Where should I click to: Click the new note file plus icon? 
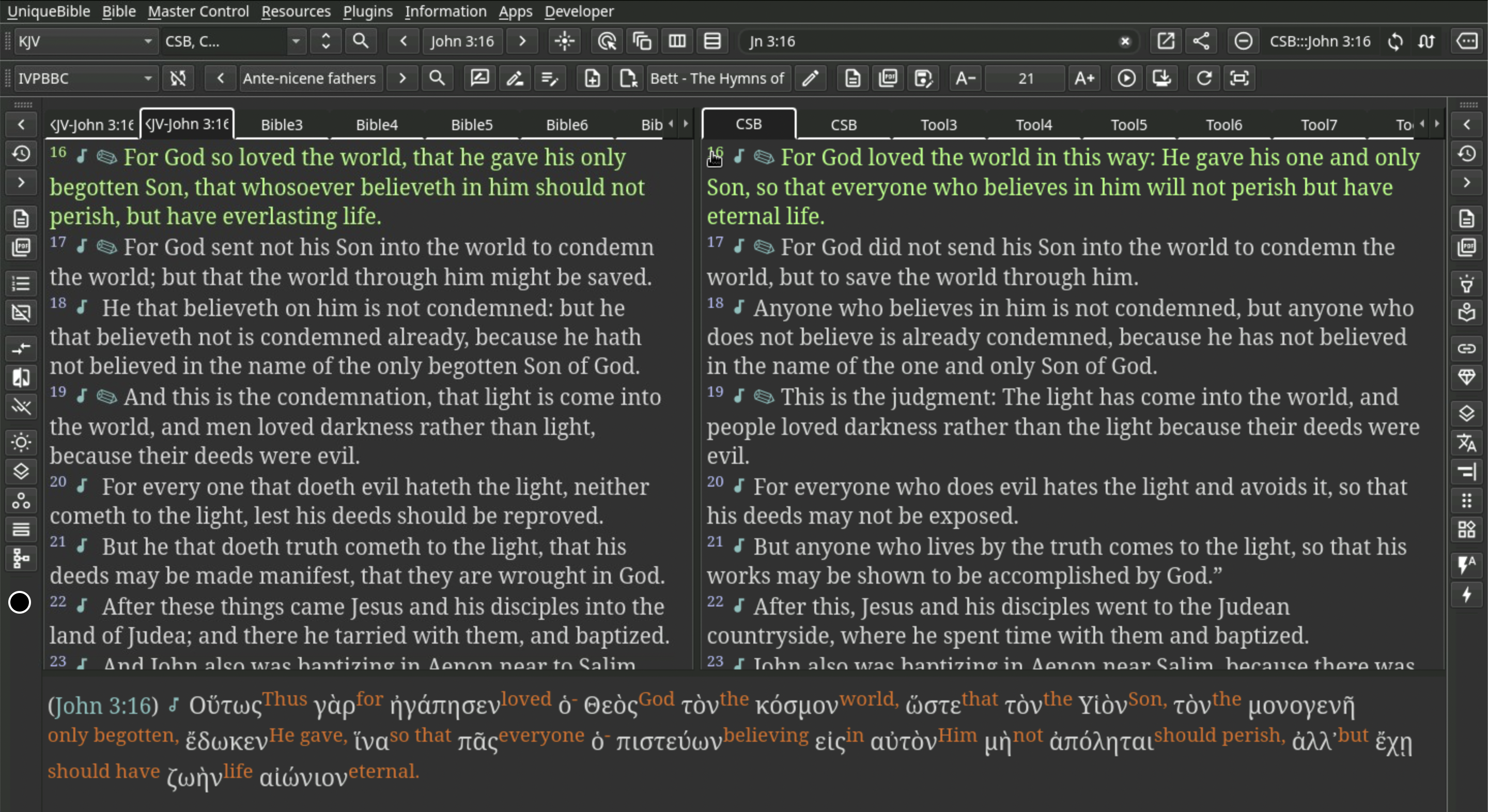pyautogui.click(x=592, y=78)
